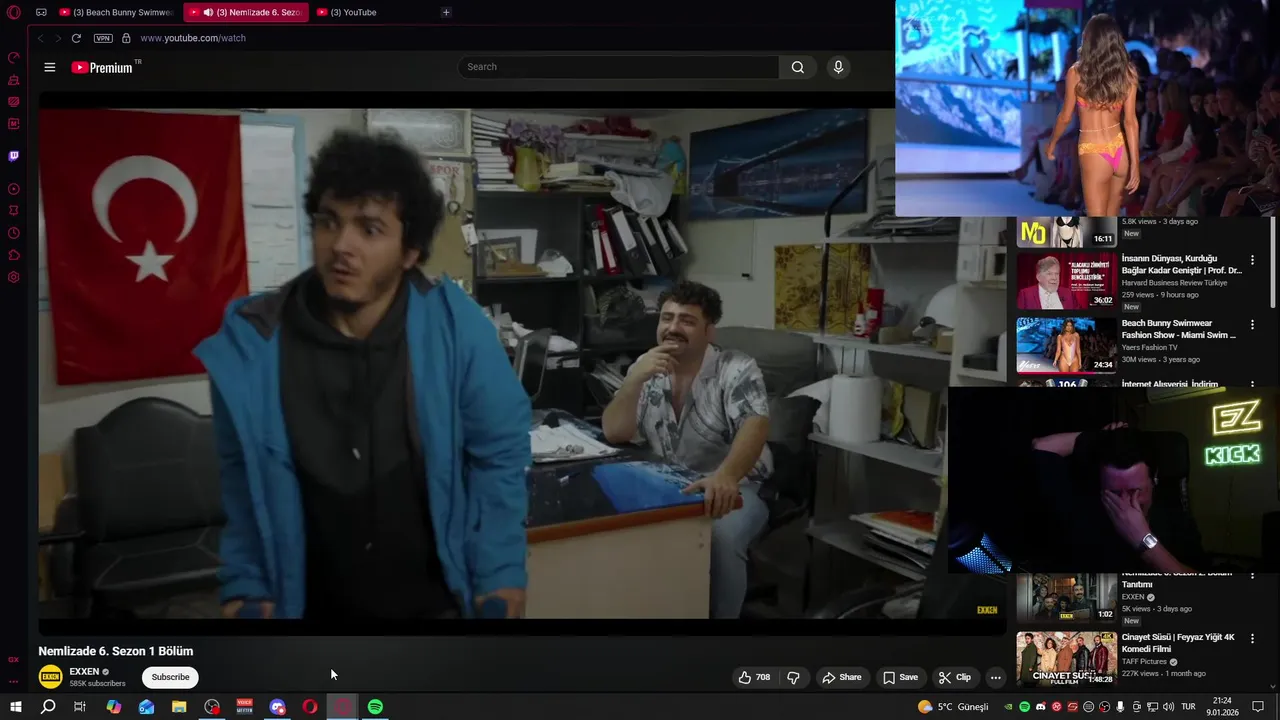Open Cinayet Süsü Feyyaz Yiğit film title
Screen dimensions: 1280x720
1178,642
